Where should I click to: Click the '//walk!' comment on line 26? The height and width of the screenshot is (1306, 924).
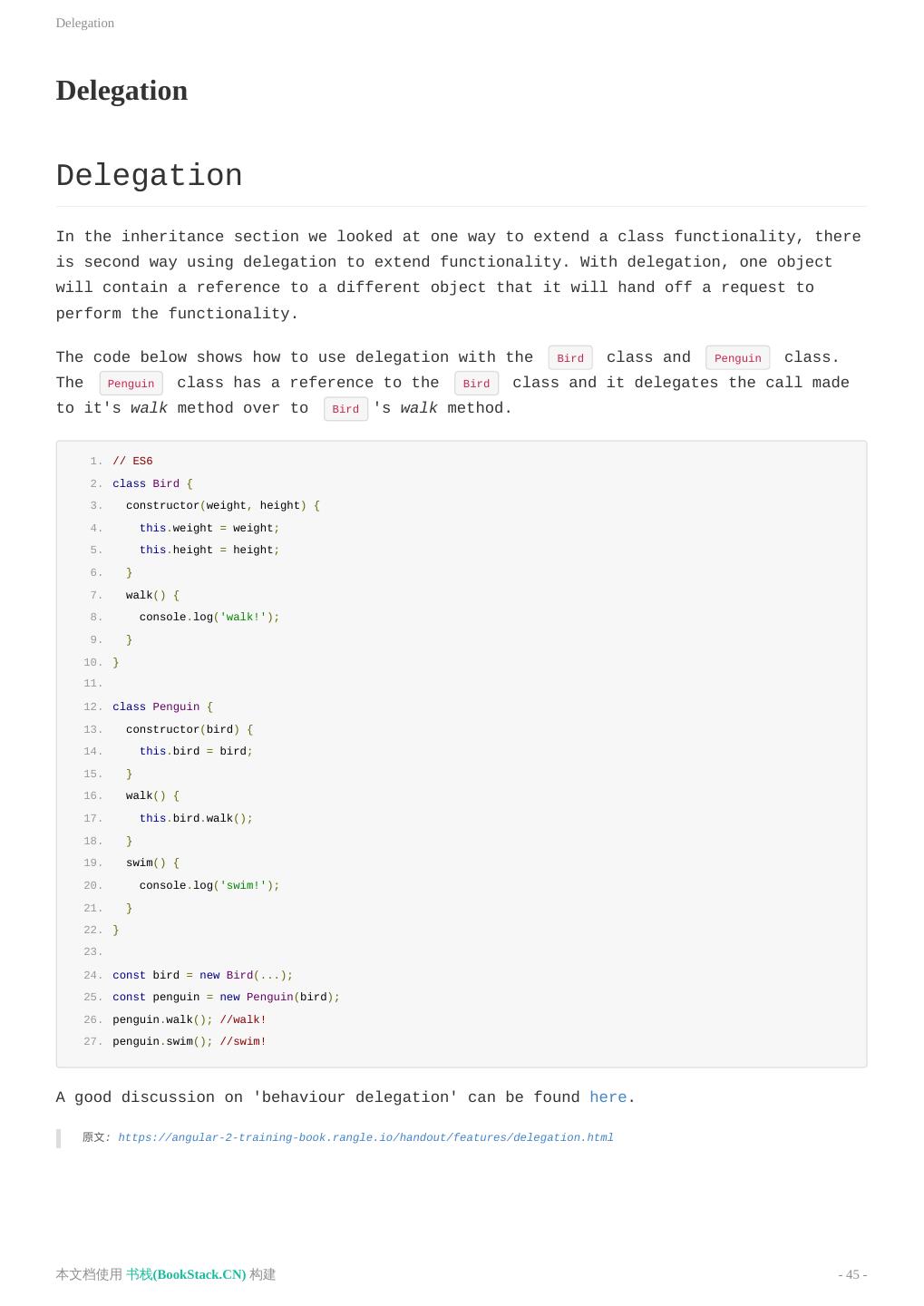click(243, 1019)
